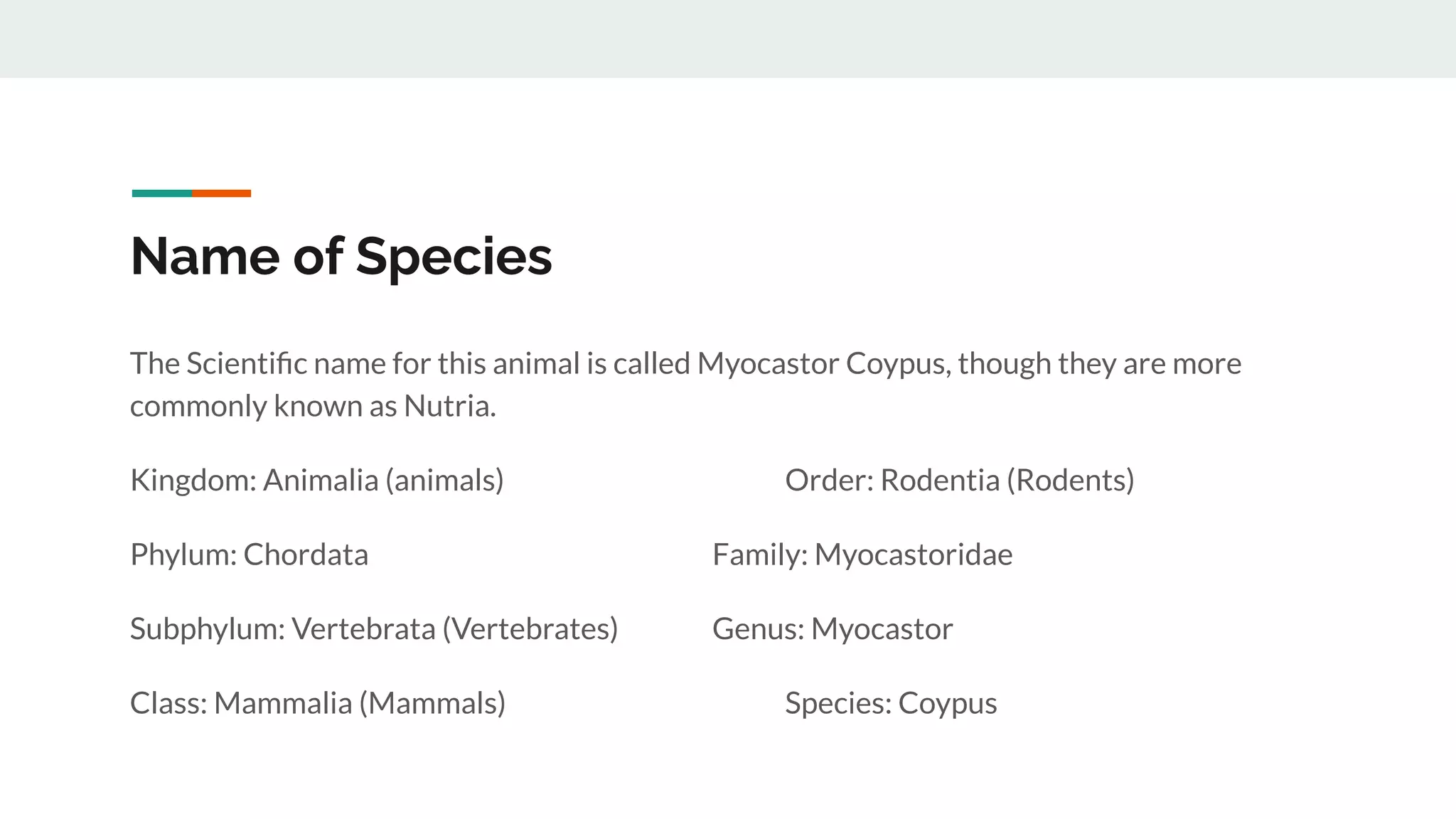This screenshot has height=819, width=1456.
Task: Click the word 'Scientific' in intro sentence
Action: (247, 364)
